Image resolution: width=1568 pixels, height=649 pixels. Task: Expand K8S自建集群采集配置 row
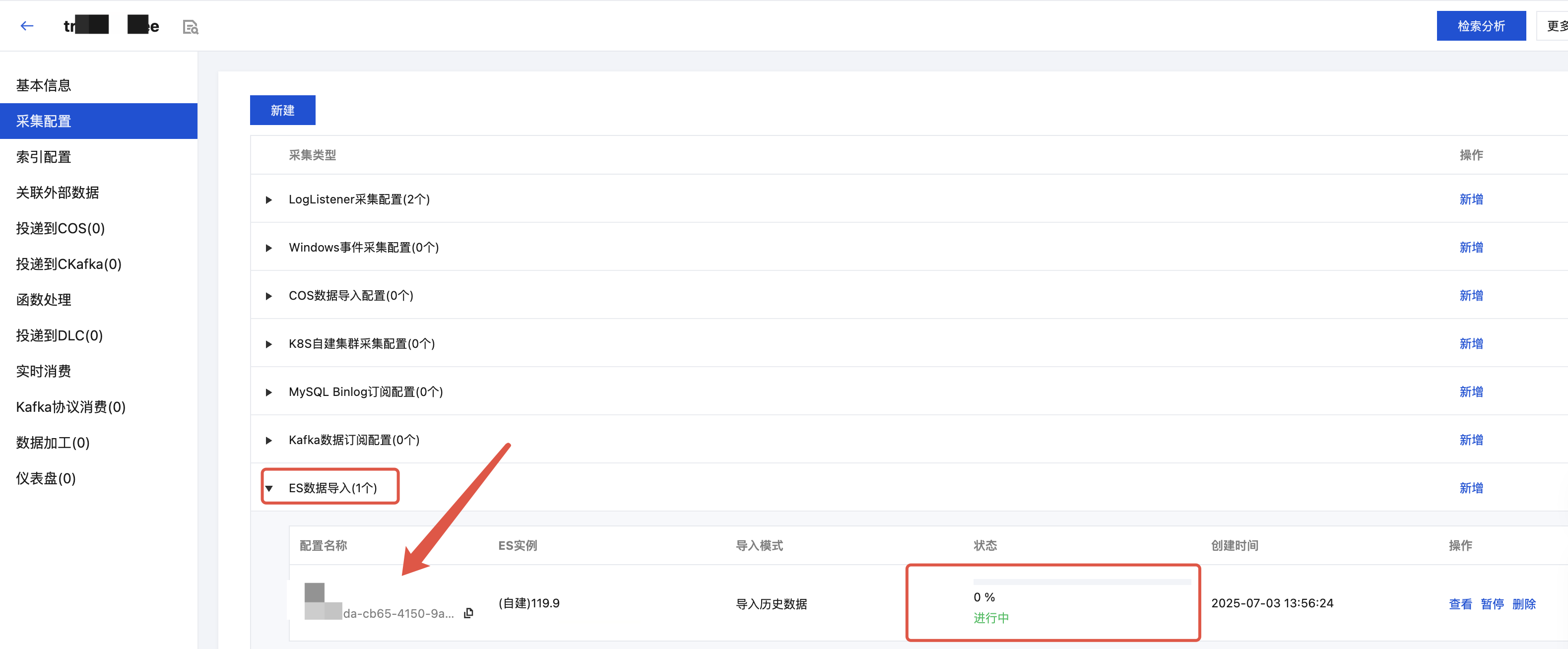(x=268, y=344)
